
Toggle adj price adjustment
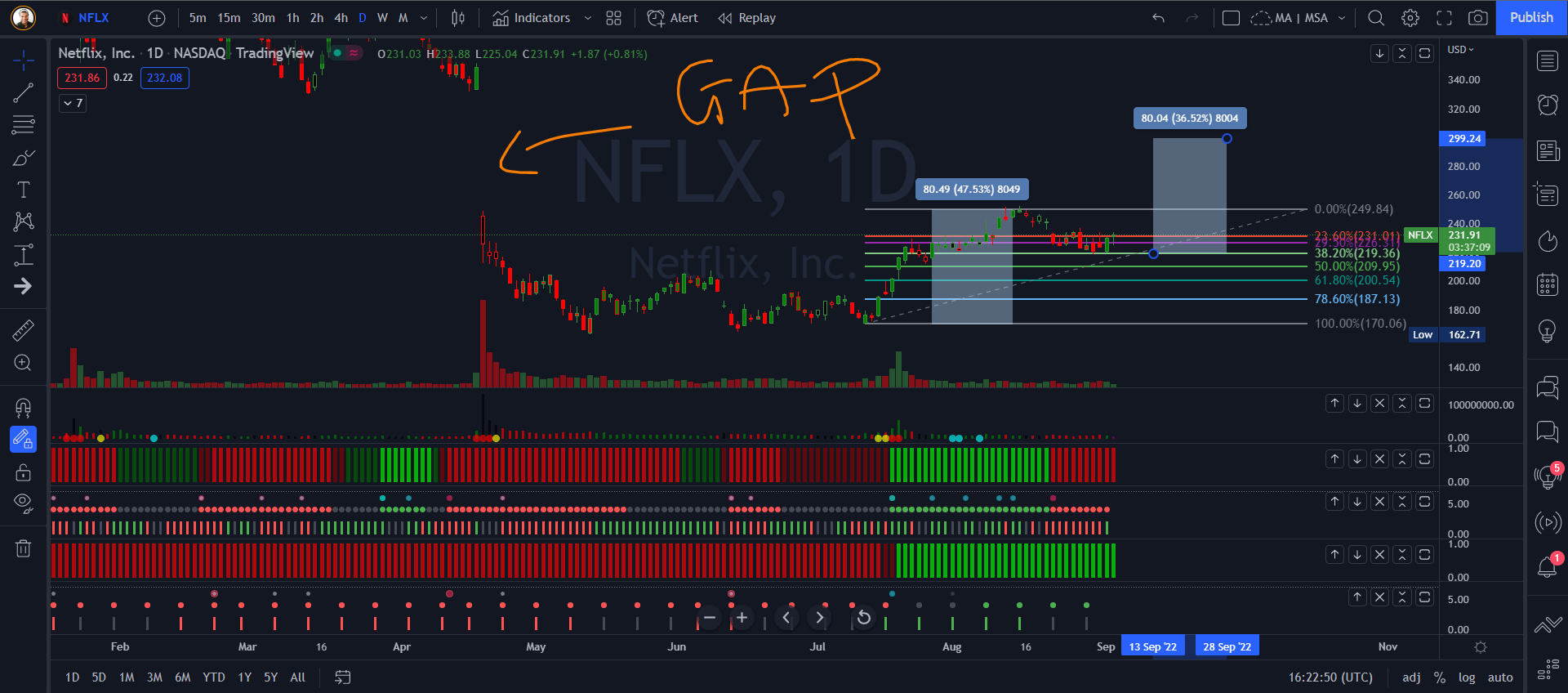pyautogui.click(x=1411, y=677)
